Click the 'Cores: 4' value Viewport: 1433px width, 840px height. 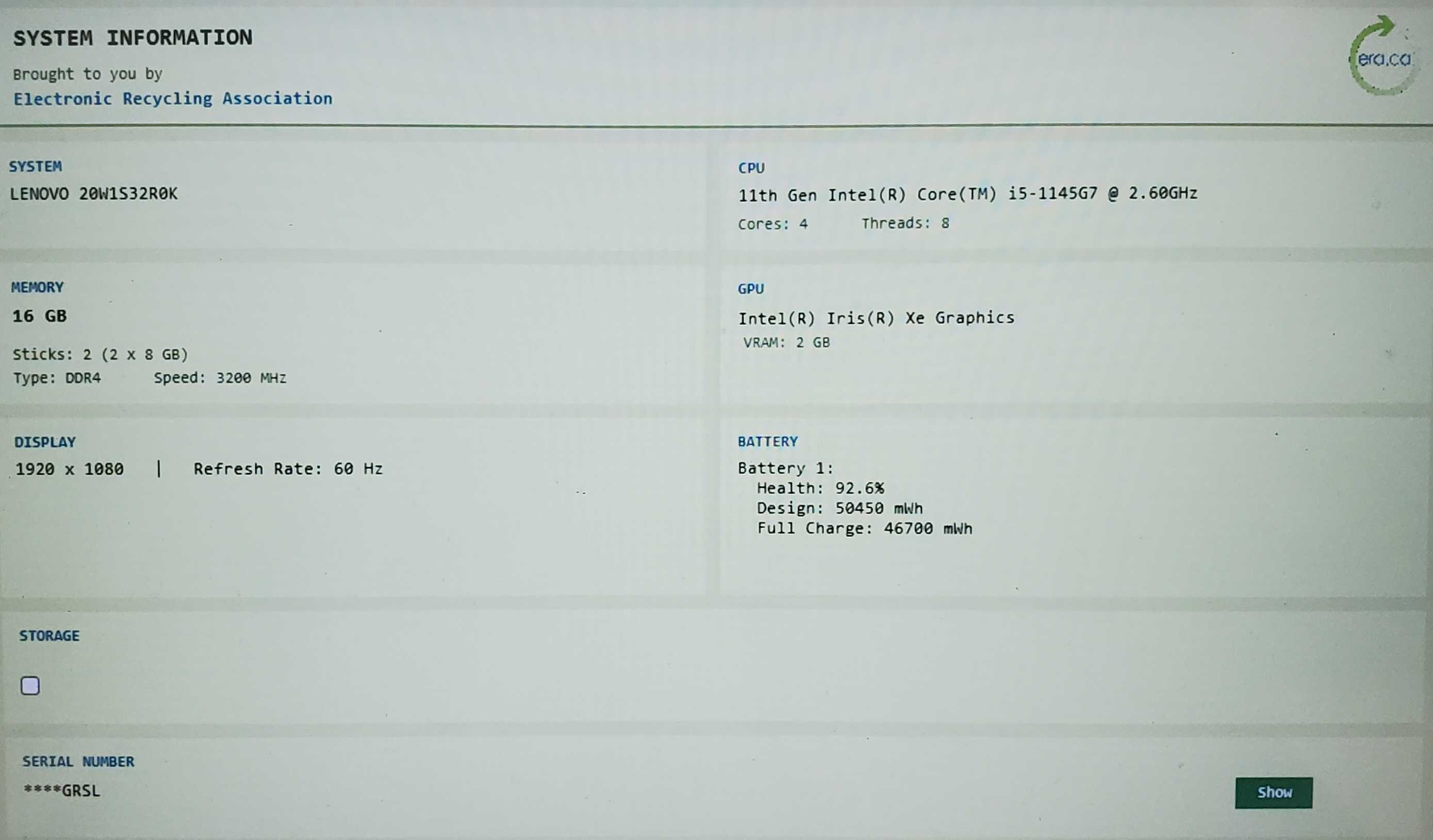coord(773,223)
